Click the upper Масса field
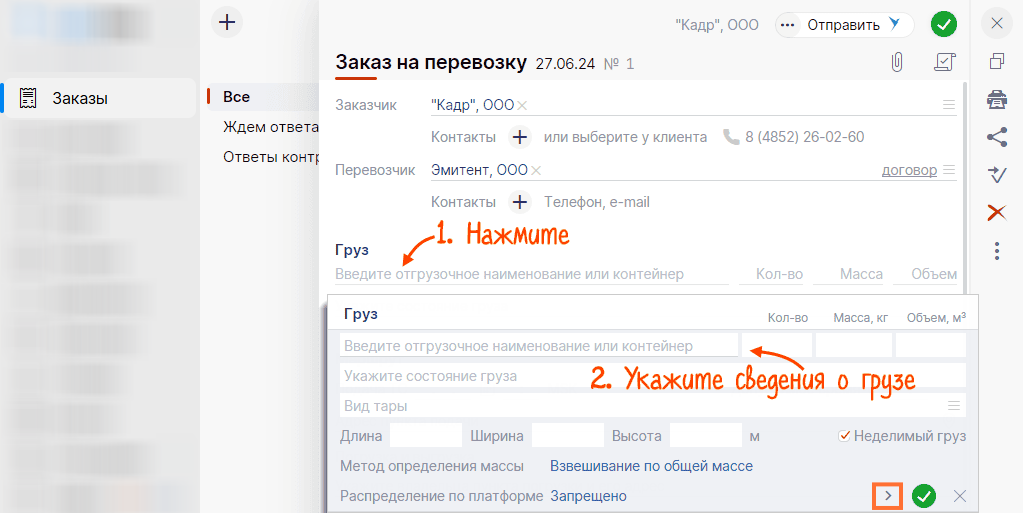The image size is (1023, 513). (848, 274)
